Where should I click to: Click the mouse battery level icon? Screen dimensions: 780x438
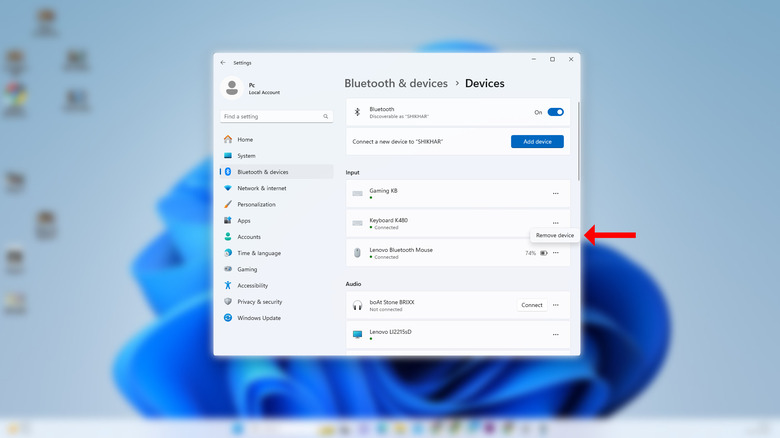(544, 253)
